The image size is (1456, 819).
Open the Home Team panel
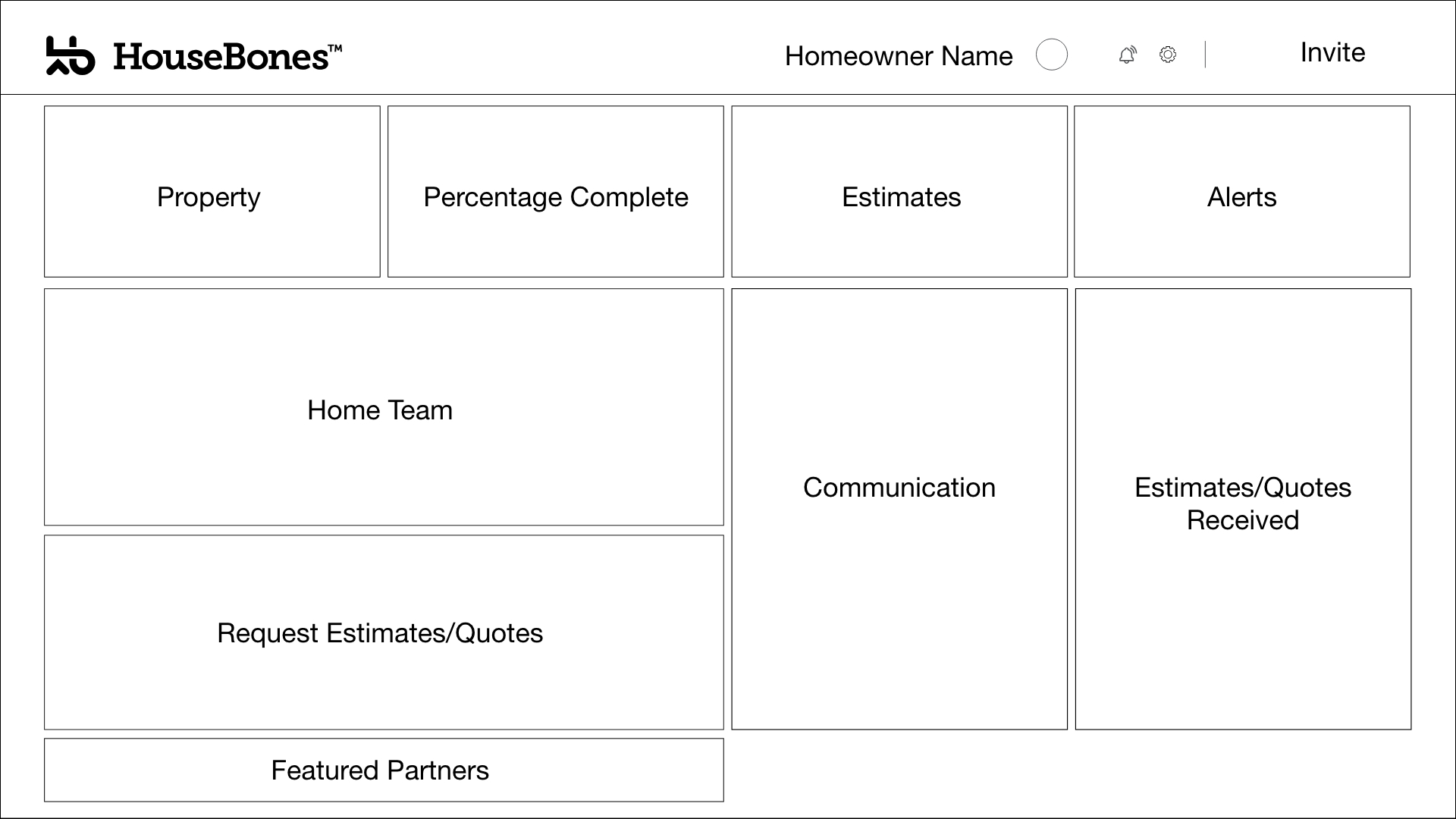tap(384, 406)
